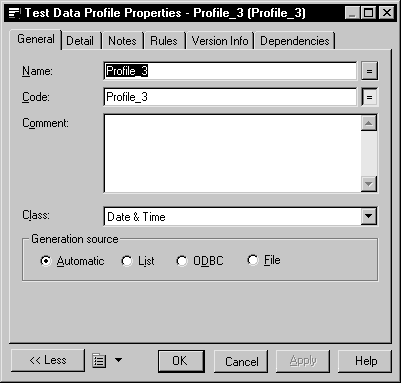Image resolution: width=401 pixels, height=383 pixels.
Task: Maximize the Profile Properties window
Action: pos(369,13)
